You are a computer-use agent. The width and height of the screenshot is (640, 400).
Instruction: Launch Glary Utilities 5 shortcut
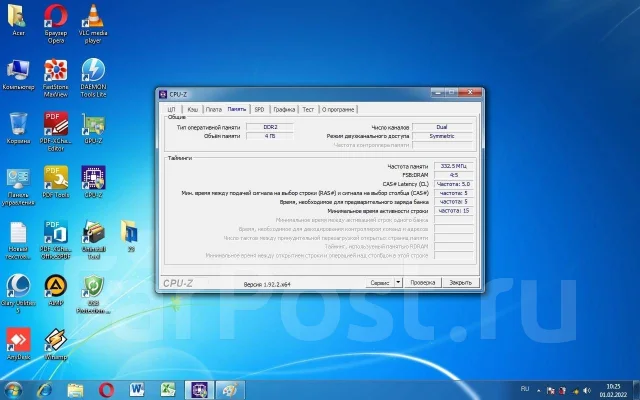pyautogui.click(x=18, y=294)
